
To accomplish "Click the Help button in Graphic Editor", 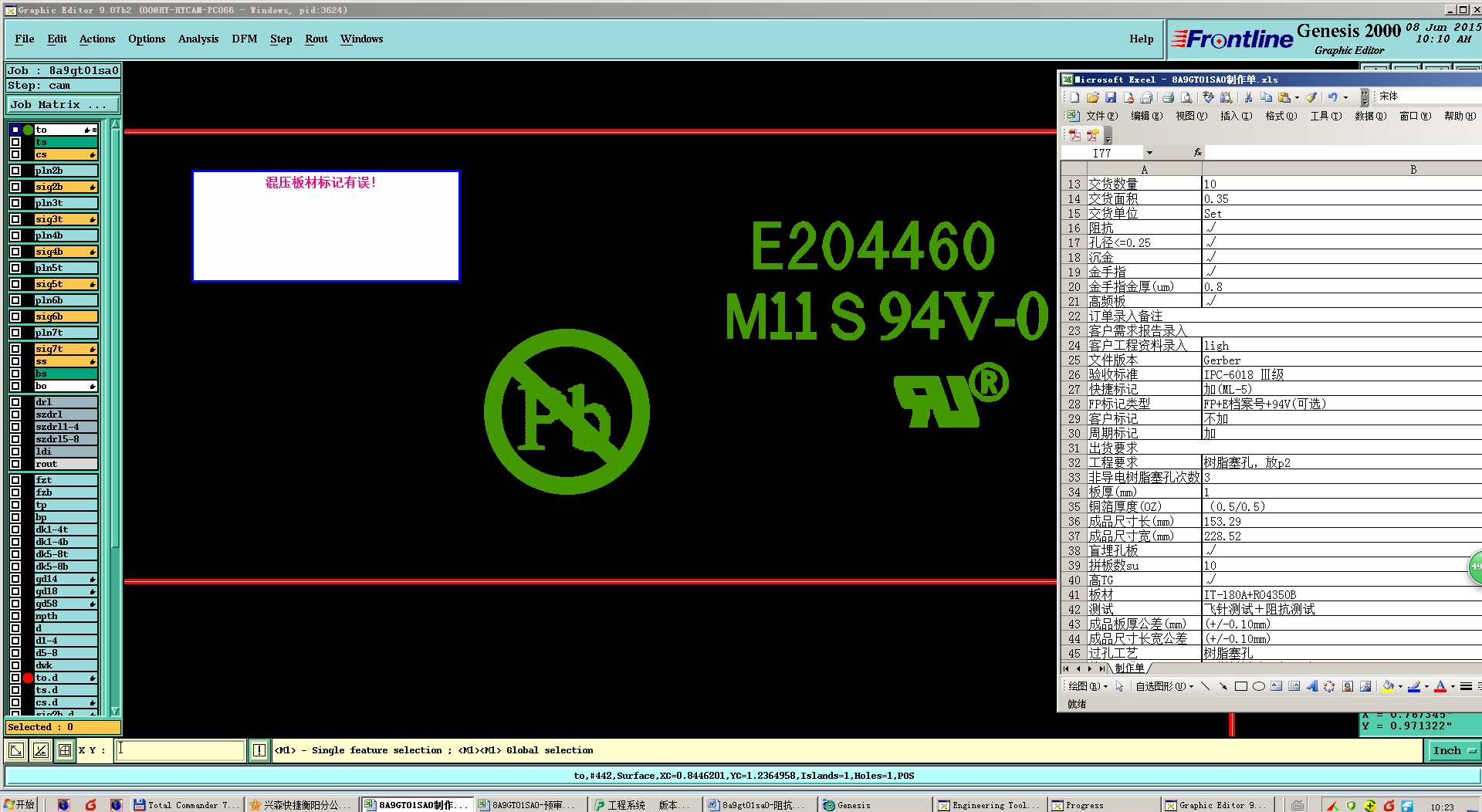I will click(x=1141, y=39).
